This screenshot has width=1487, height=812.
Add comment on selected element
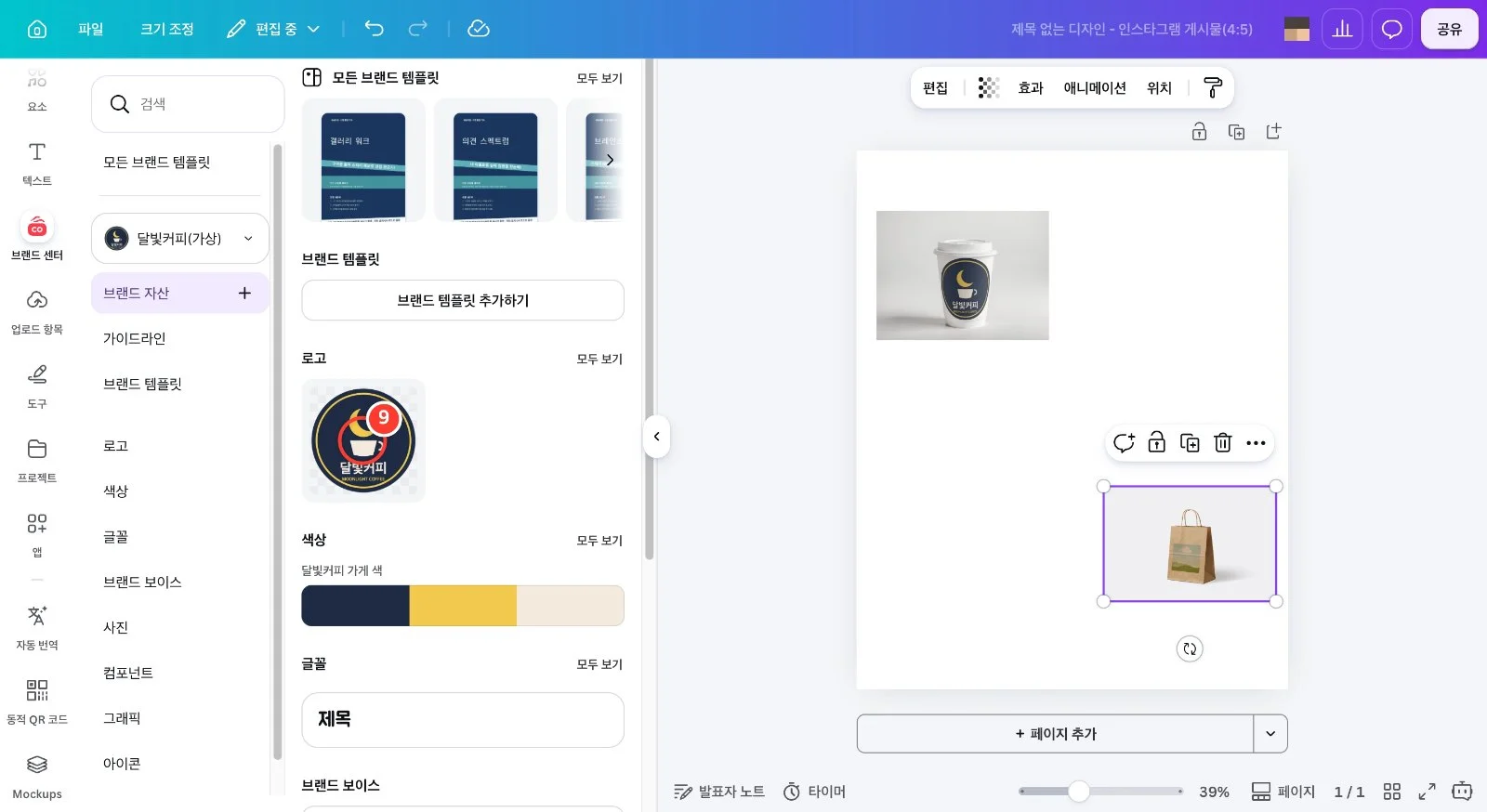pyautogui.click(x=1124, y=443)
